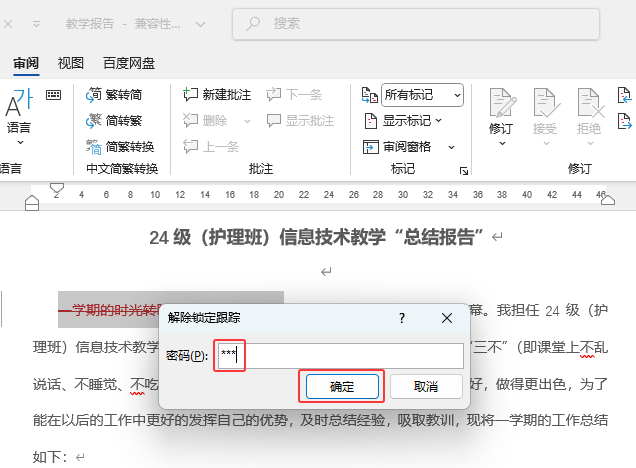Click the Reject (拒绝) change icon

click(590, 103)
